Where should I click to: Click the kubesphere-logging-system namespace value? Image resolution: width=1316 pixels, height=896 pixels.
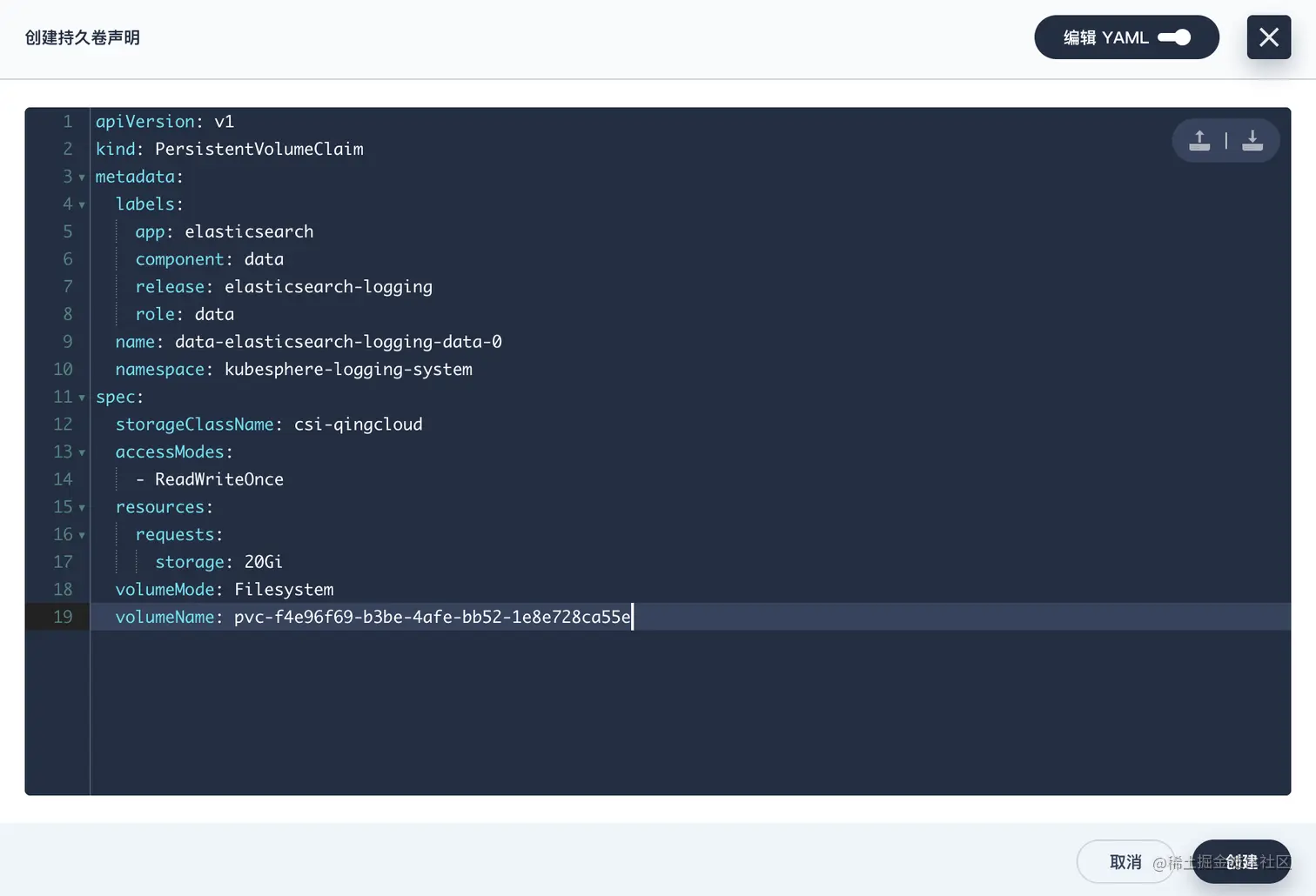click(348, 370)
